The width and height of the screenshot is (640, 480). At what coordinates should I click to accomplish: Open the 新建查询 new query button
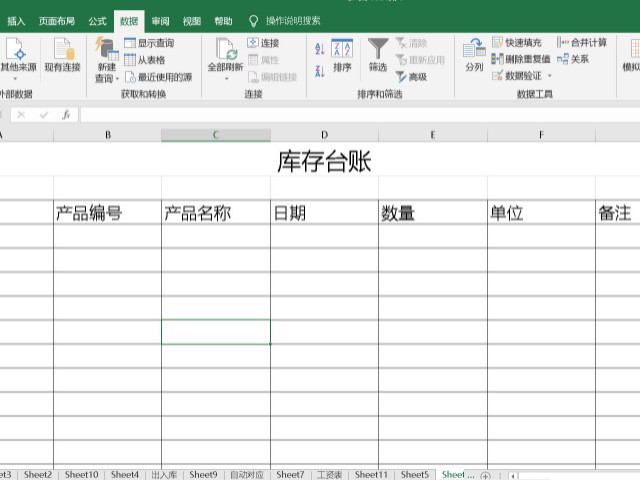[107, 60]
